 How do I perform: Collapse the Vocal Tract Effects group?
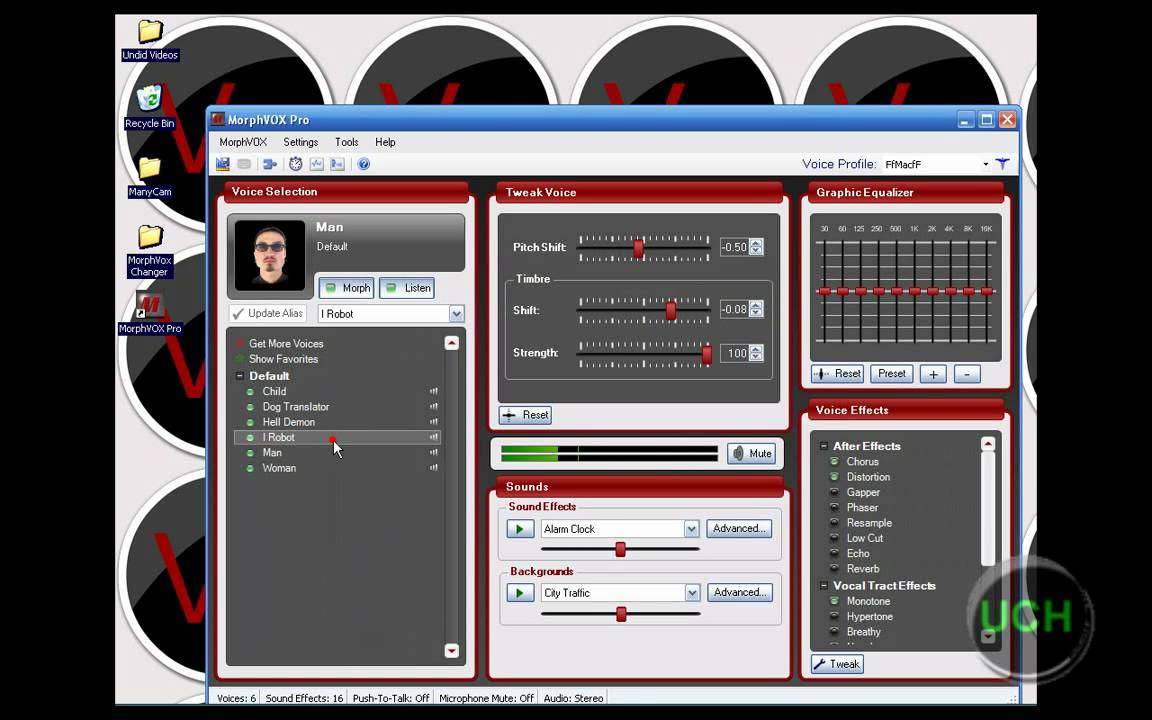click(x=824, y=586)
